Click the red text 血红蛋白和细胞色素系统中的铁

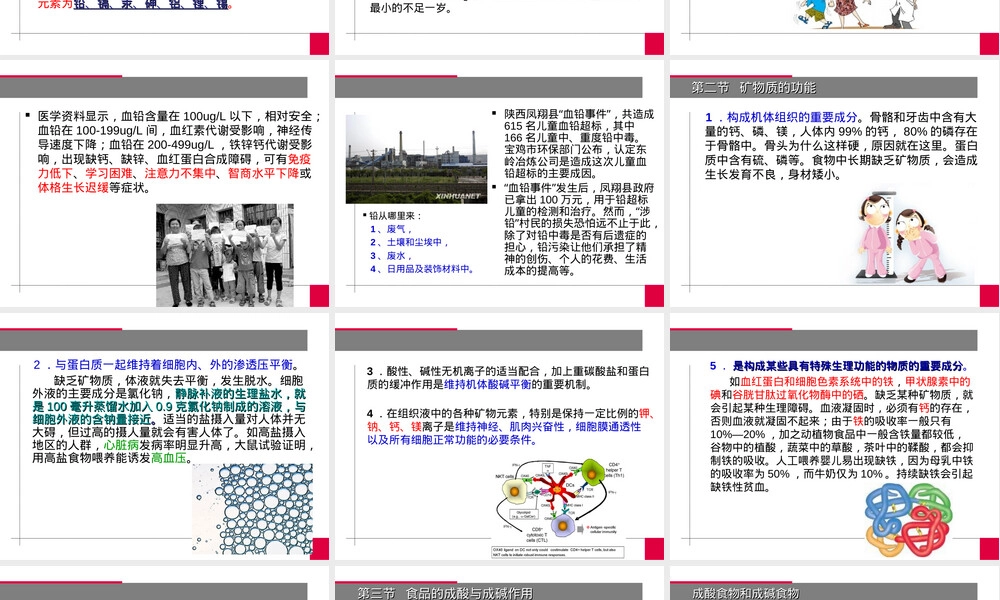tap(817, 382)
